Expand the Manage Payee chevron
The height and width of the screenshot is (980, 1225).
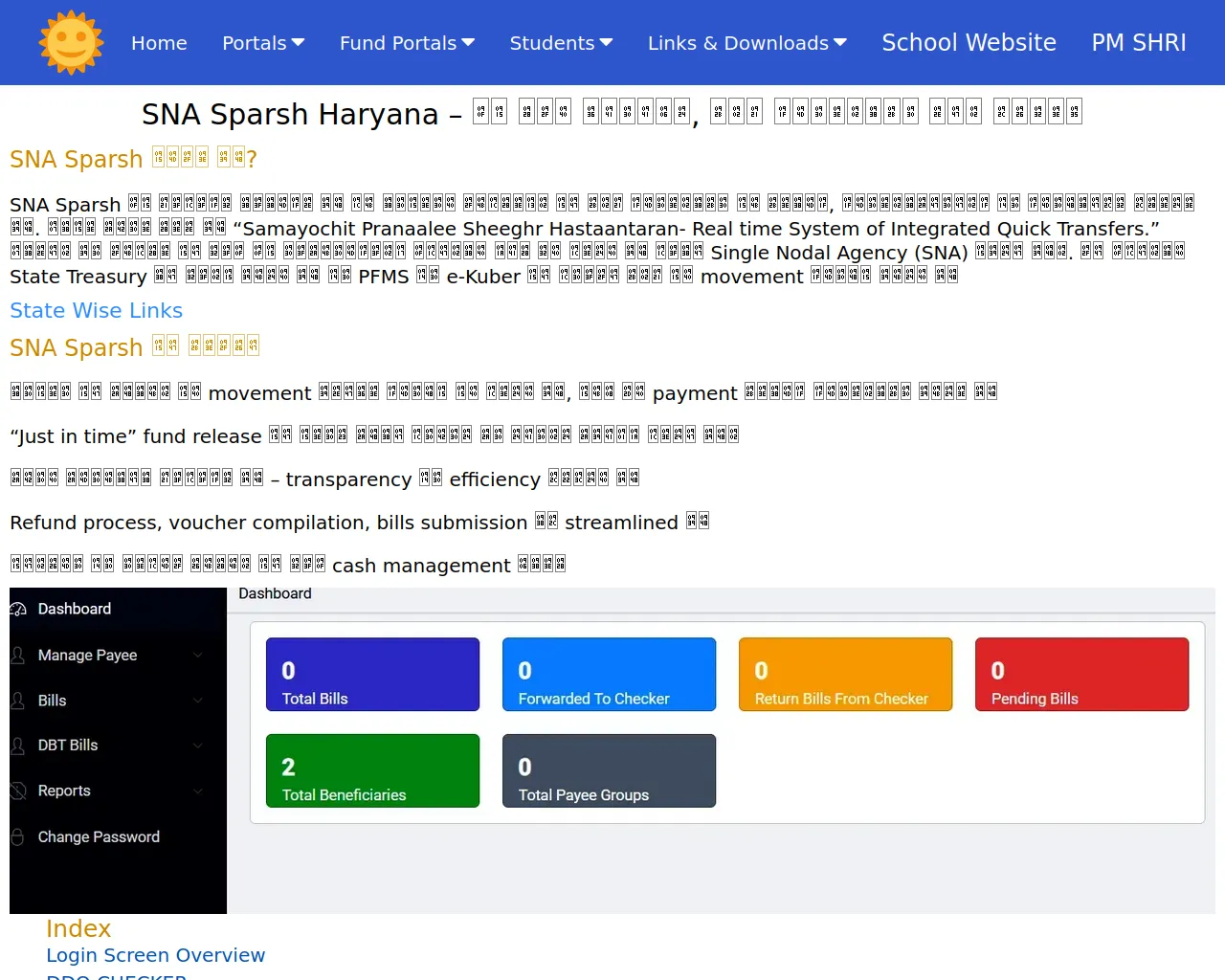pos(198,655)
